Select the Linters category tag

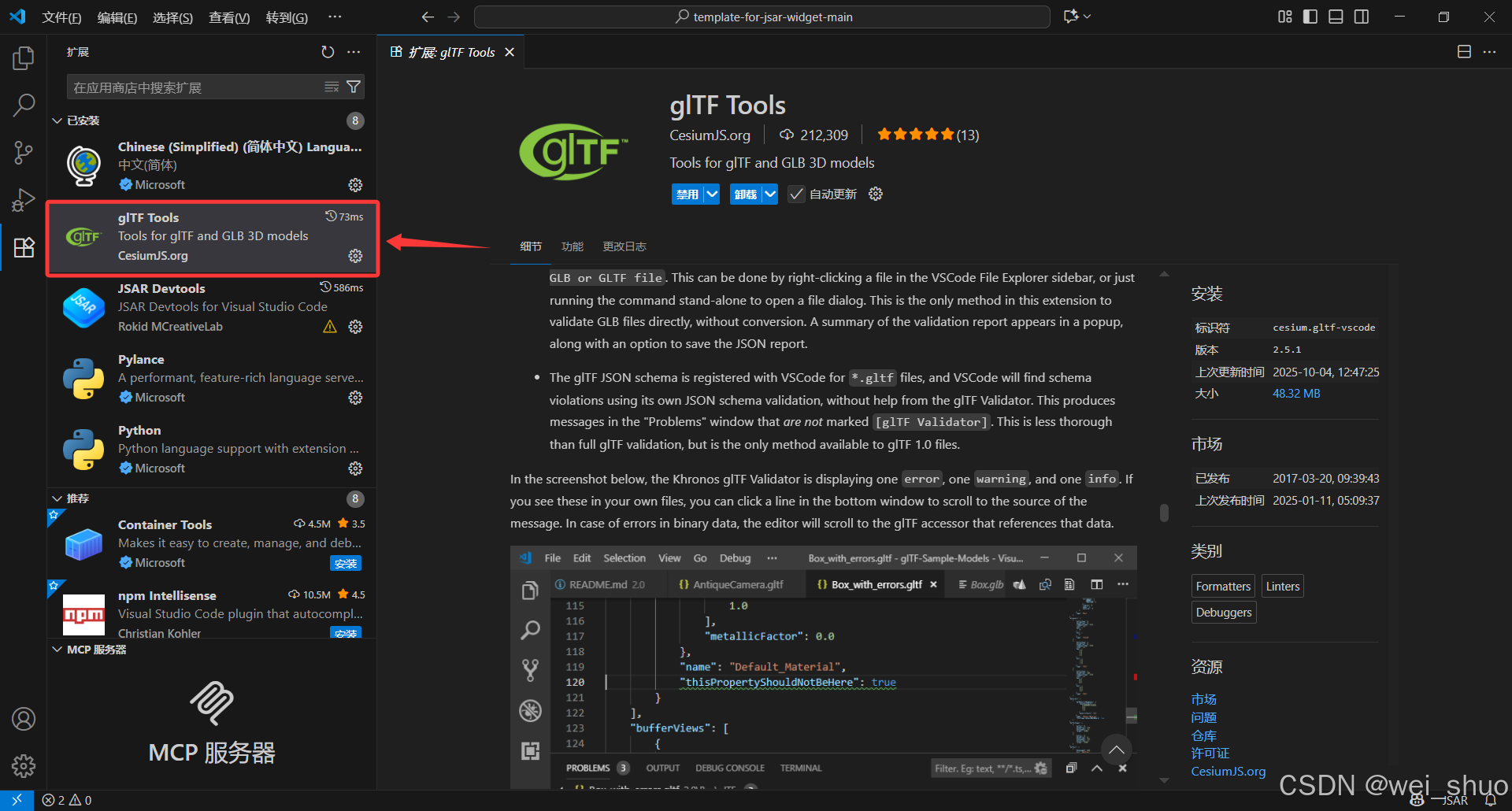(x=1283, y=586)
